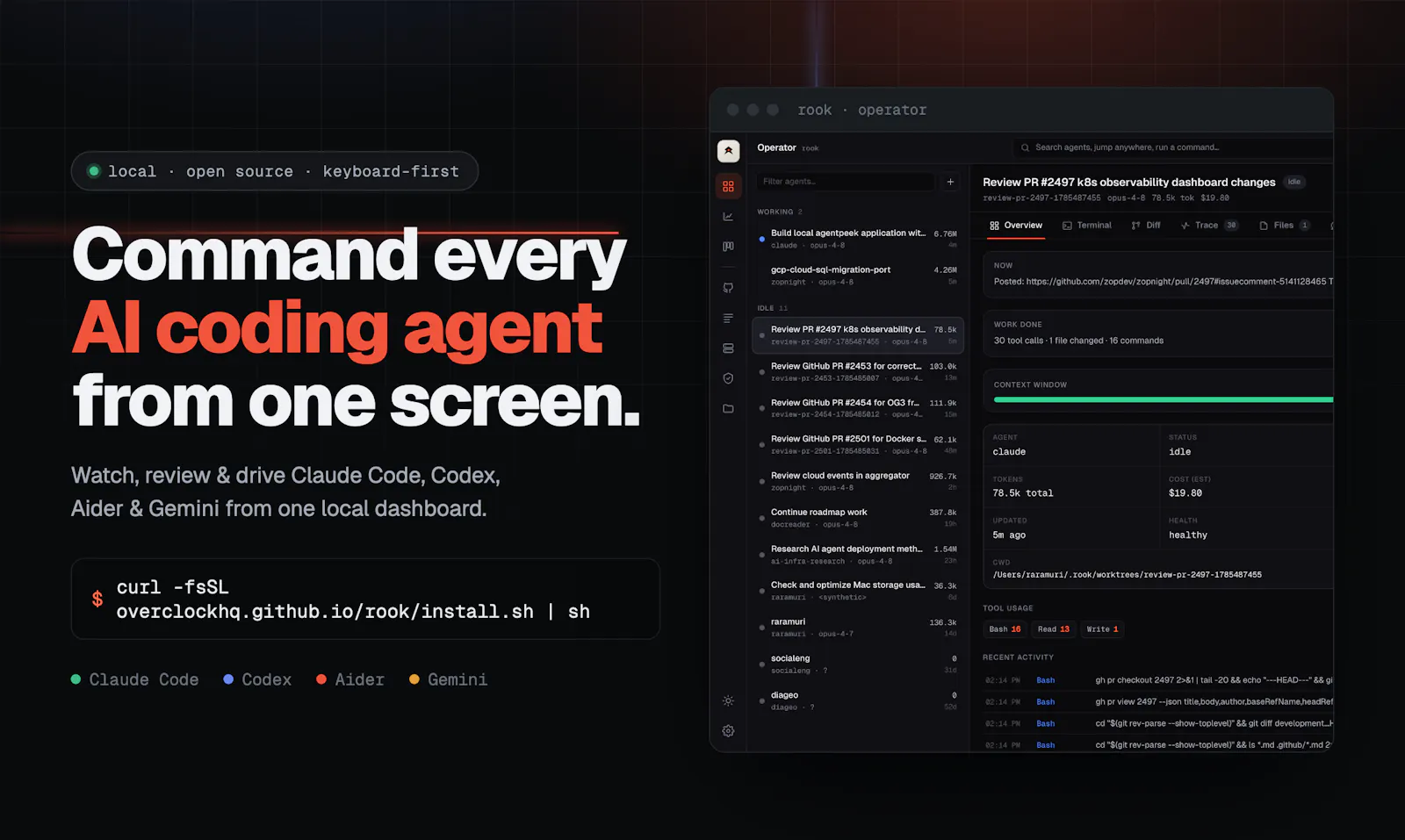Click the red Aider legend label
Viewport: 1405px width, 840px height.
359,679
